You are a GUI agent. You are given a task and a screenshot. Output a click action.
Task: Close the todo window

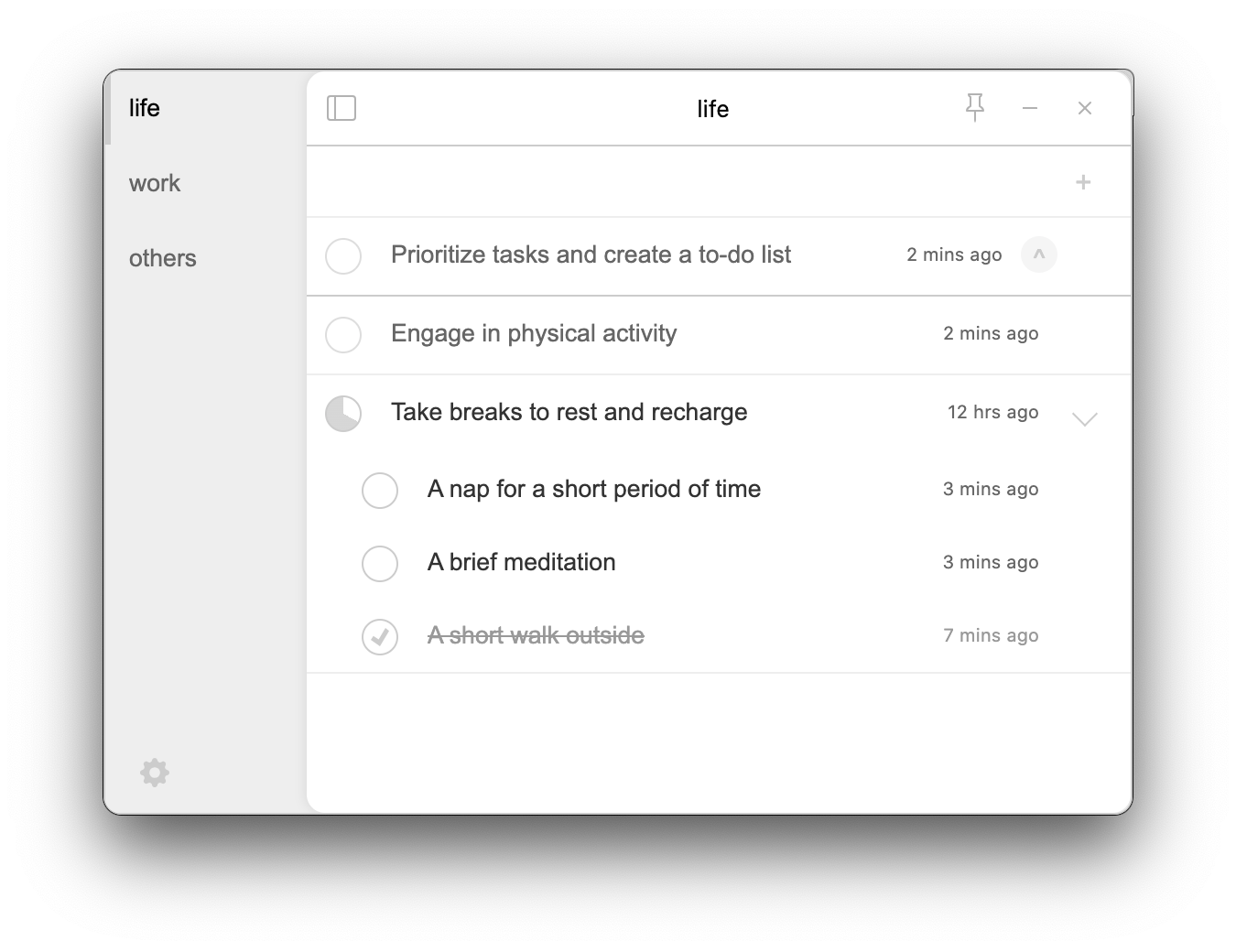(1085, 108)
